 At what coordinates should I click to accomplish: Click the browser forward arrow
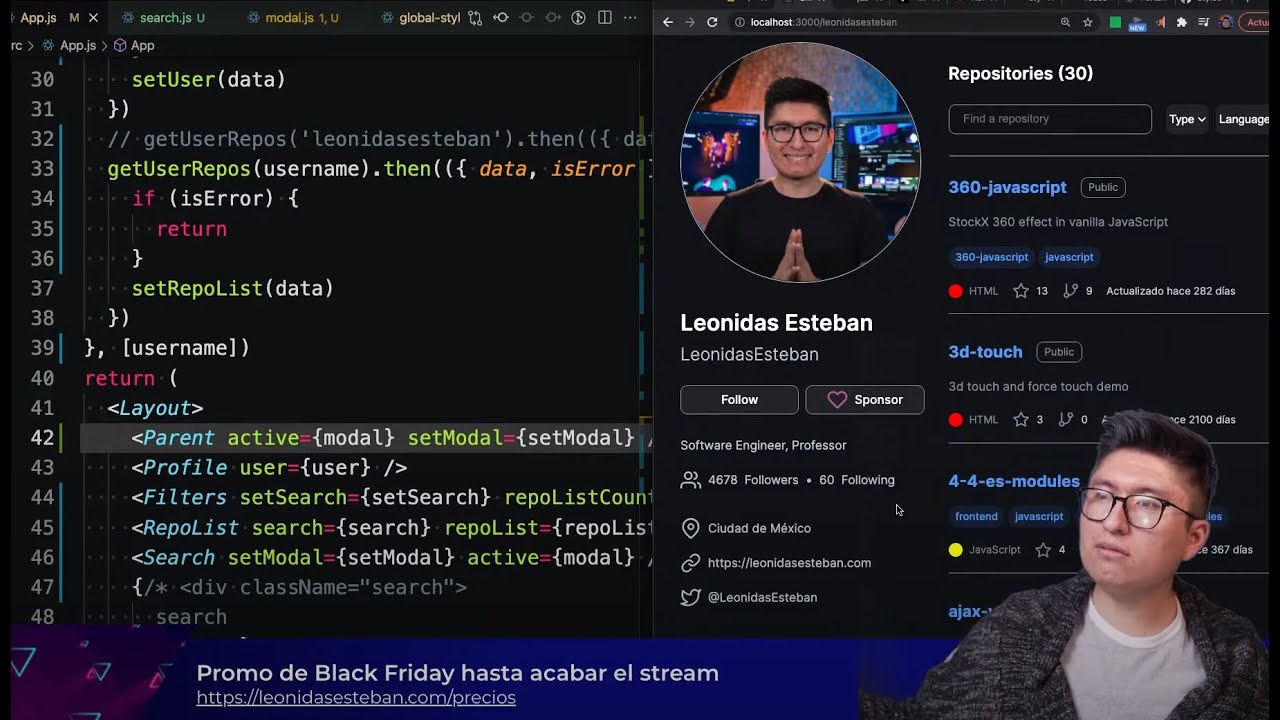(690, 22)
